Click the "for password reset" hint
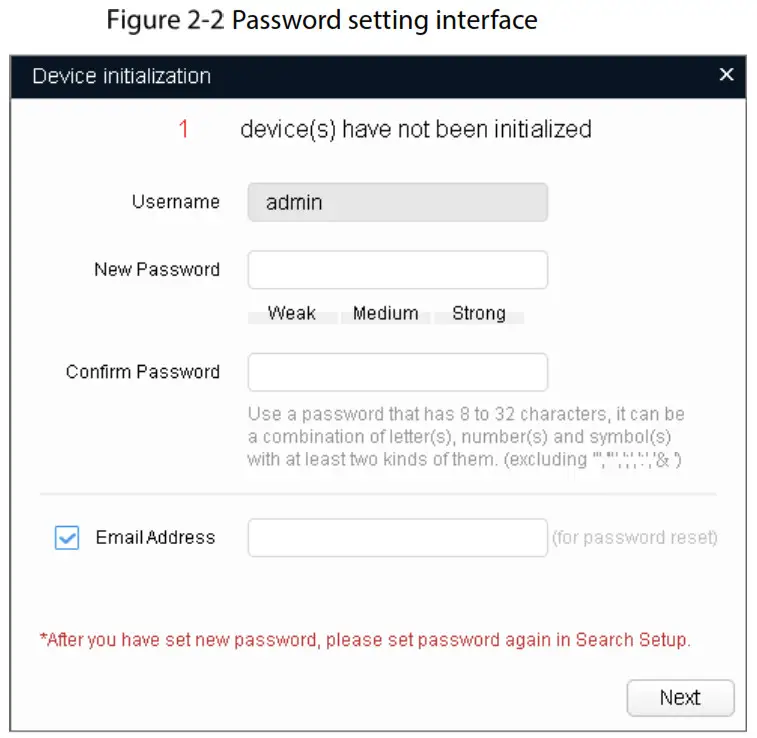Screen dimensions: 757x738 634,538
